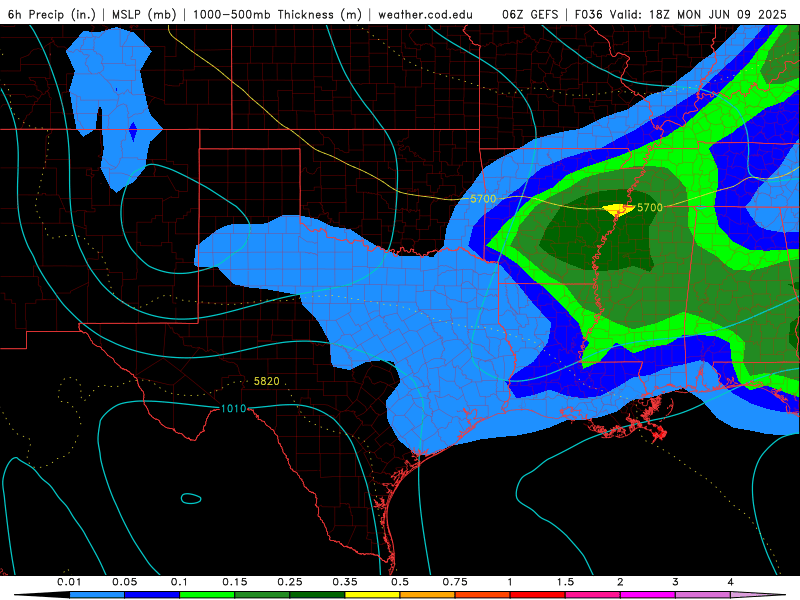Click the "5700" label beside the yellow precip maximum
800x600 pixels.
pyautogui.click(x=649, y=207)
